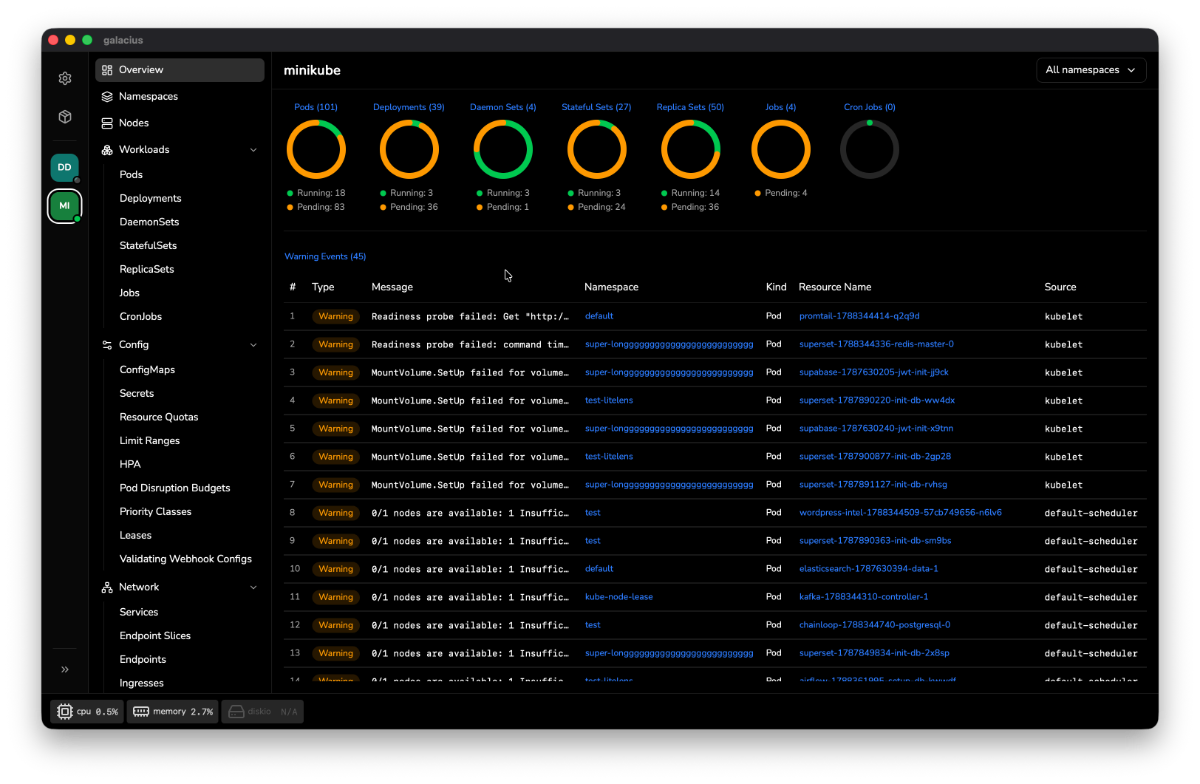
Task: Switch to the DD cluster avatar
Action: coord(64,167)
